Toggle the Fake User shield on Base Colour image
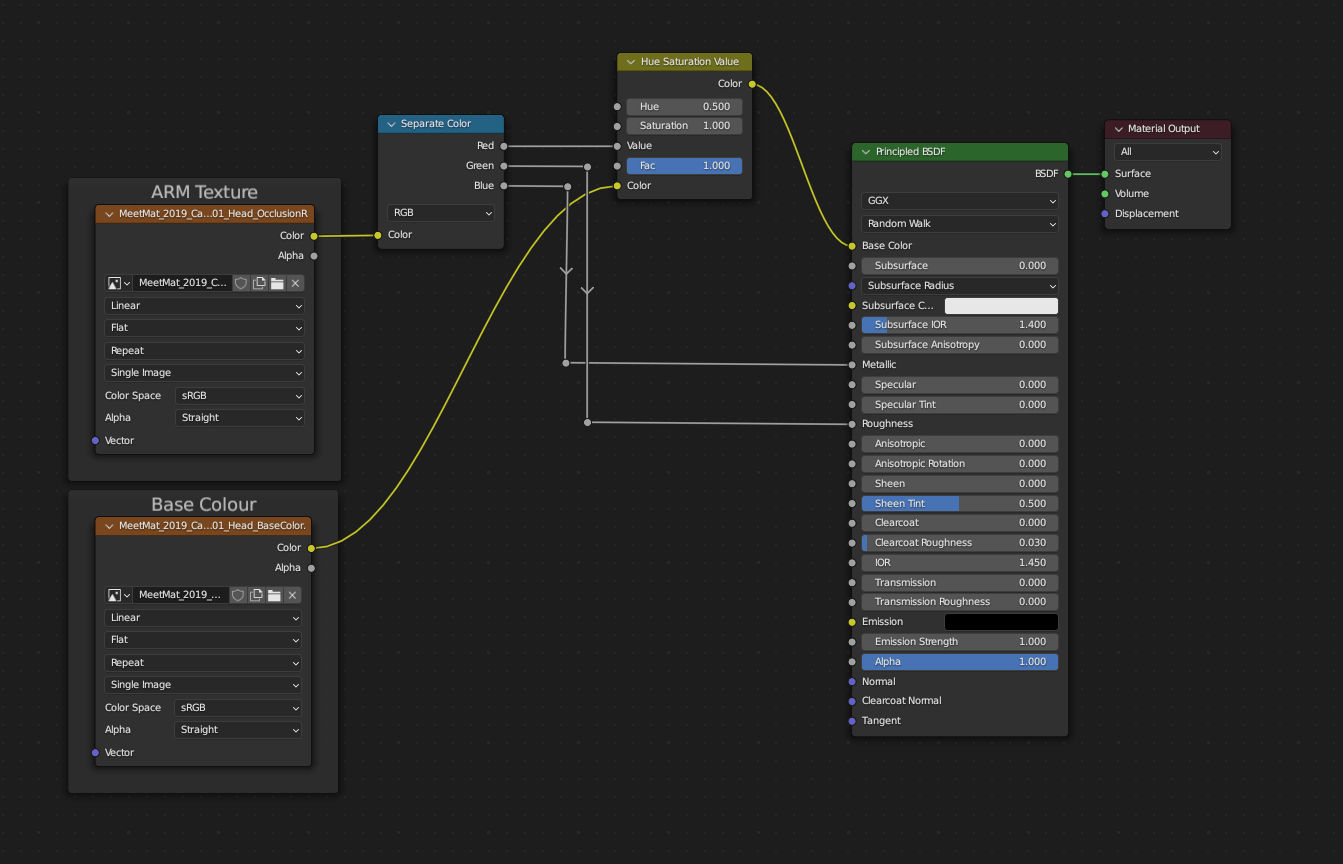The image size is (1343, 864). pos(240,595)
